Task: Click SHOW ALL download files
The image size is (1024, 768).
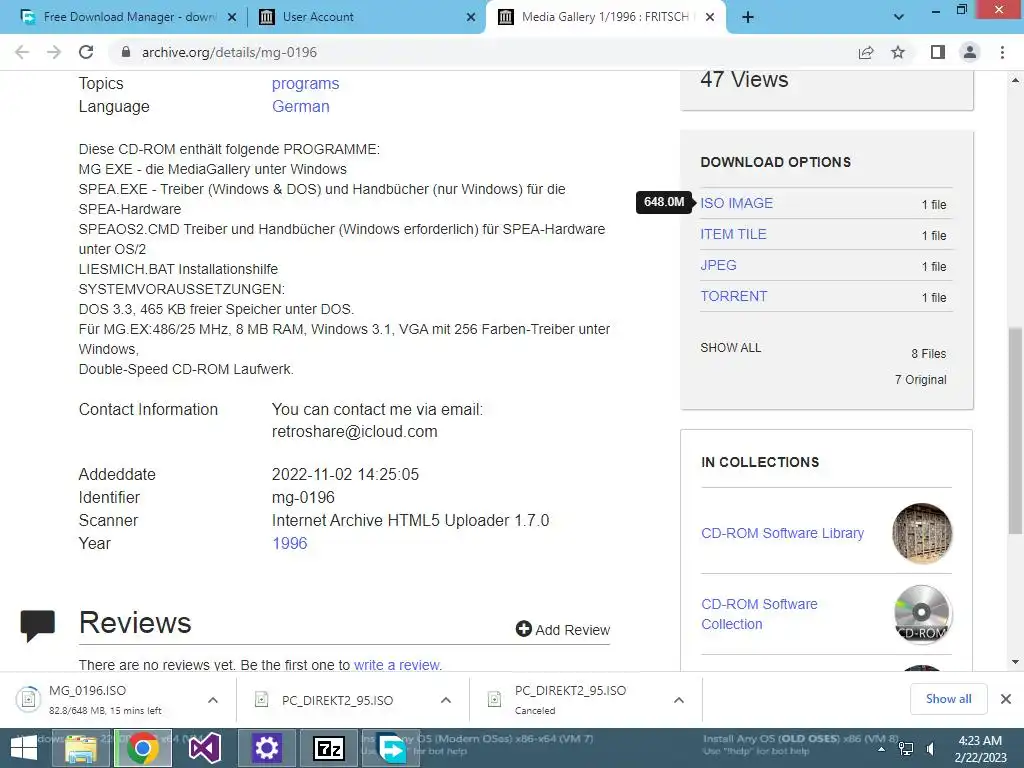Action: coord(731,347)
